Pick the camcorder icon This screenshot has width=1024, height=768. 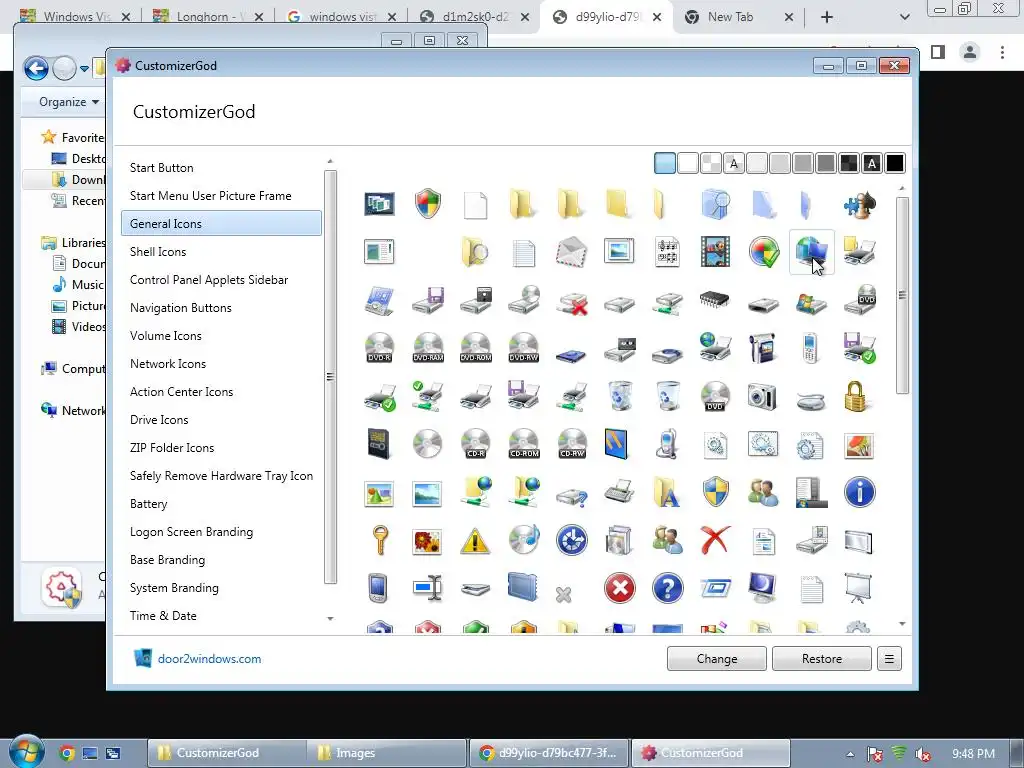coord(763,348)
